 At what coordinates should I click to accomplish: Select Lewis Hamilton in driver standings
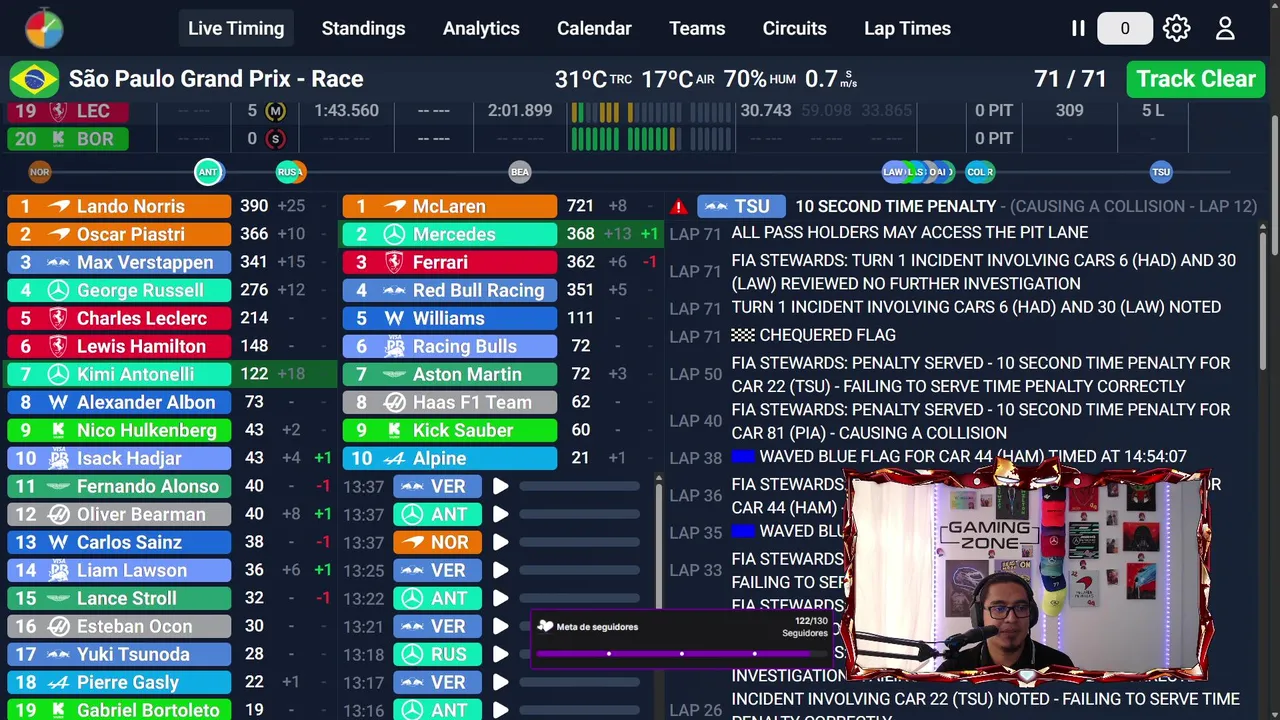click(119, 346)
